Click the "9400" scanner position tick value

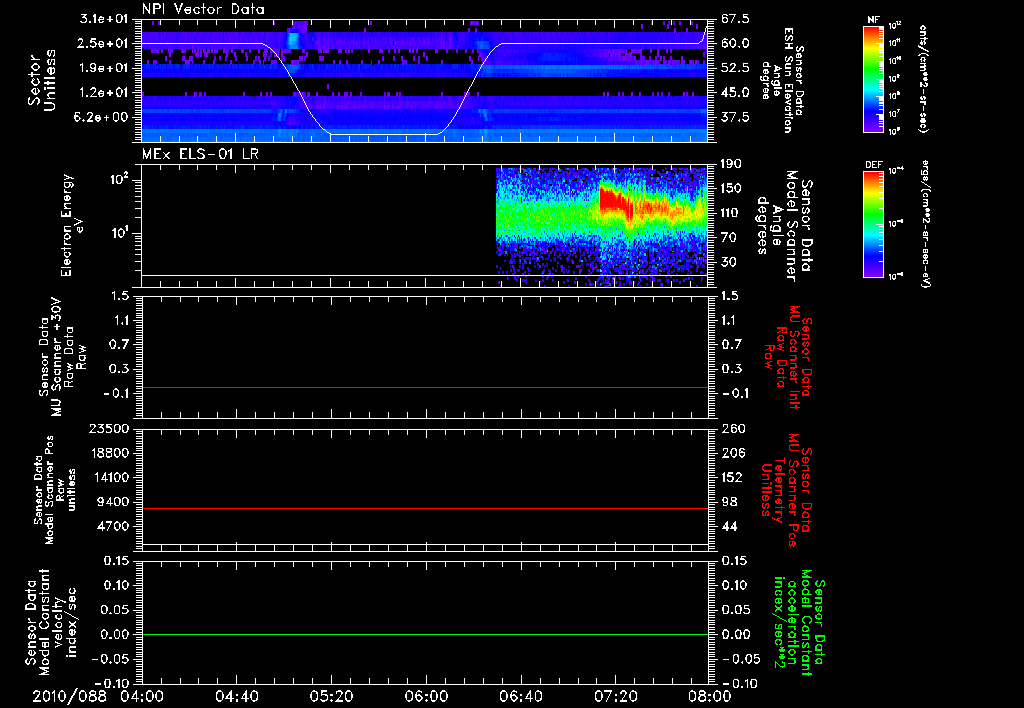tap(114, 502)
